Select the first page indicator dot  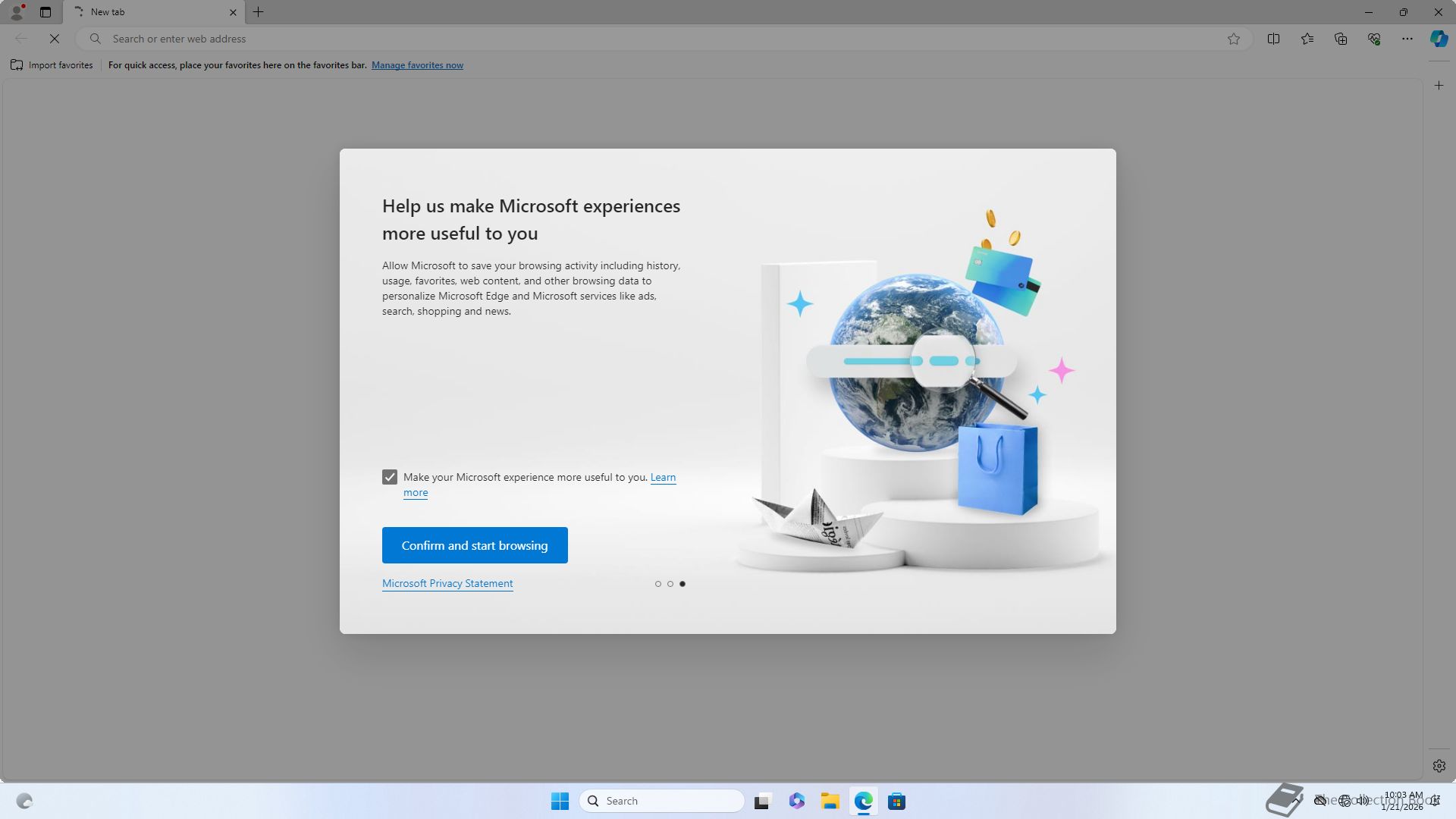click(x=657, y=584)
